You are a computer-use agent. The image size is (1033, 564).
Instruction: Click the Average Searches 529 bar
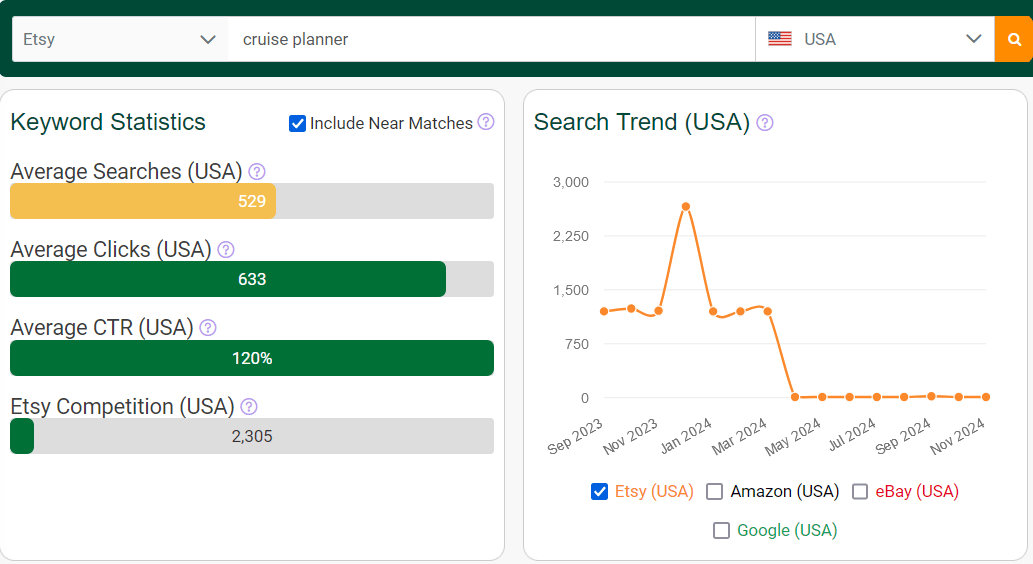pos(143,201)
